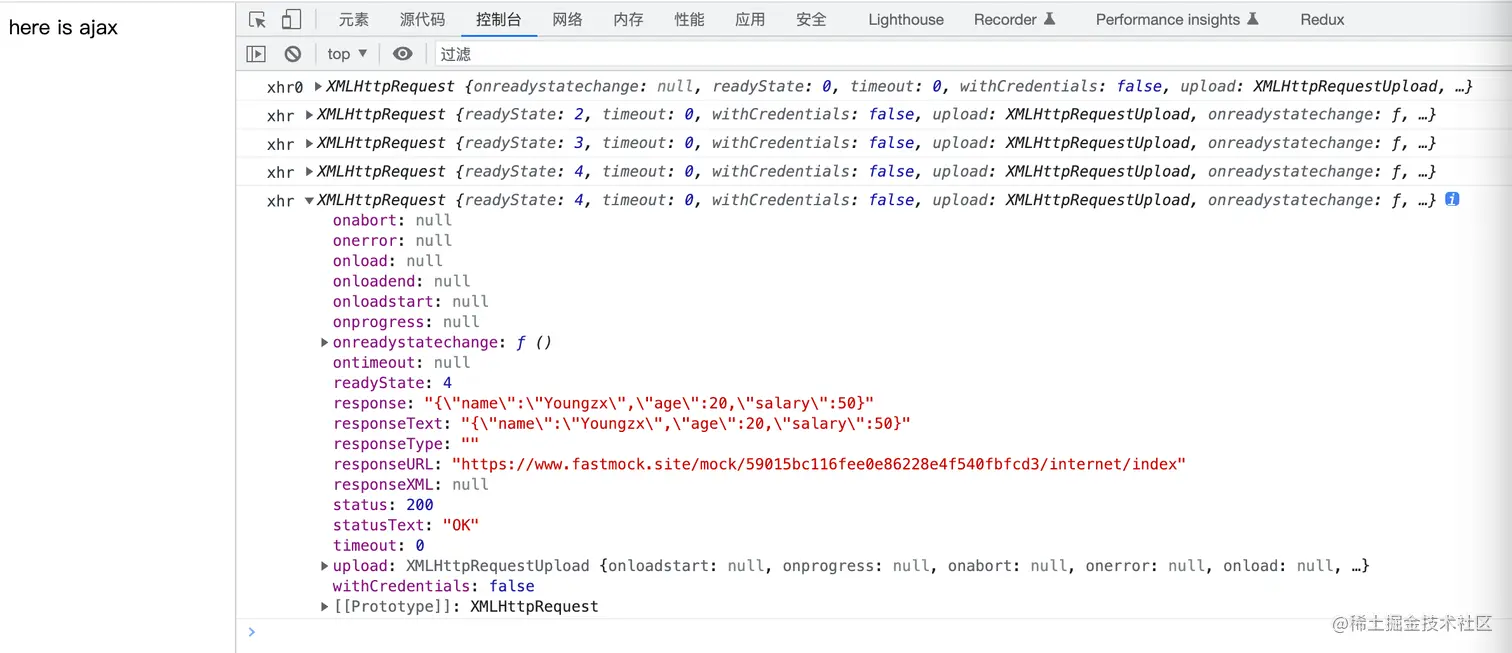Expand the onreadystatechange function property
The width and height of the screenshot is (1512, 653).
click(x=325, y=342)
